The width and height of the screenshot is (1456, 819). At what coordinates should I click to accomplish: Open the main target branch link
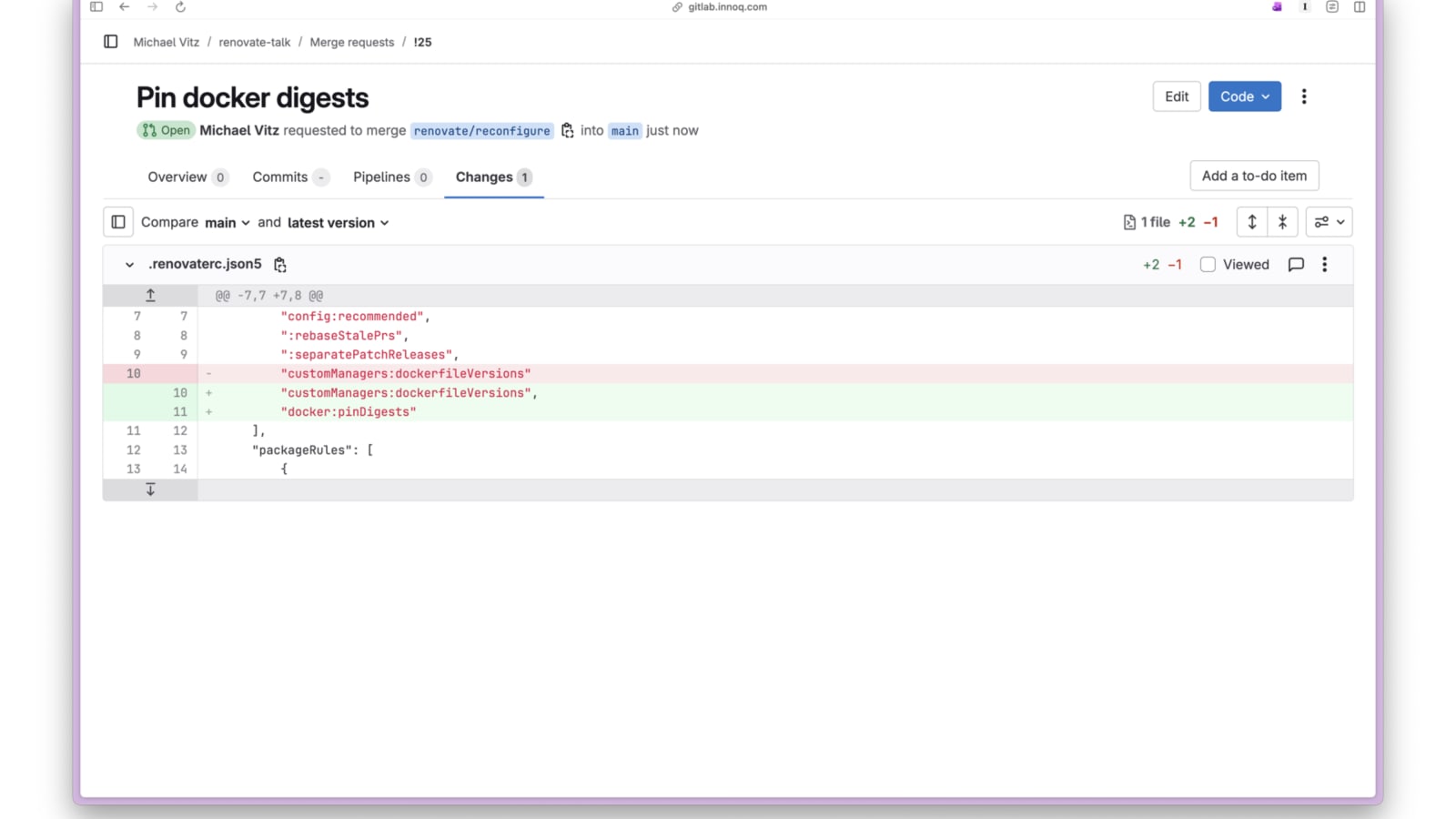pos(625,131)
